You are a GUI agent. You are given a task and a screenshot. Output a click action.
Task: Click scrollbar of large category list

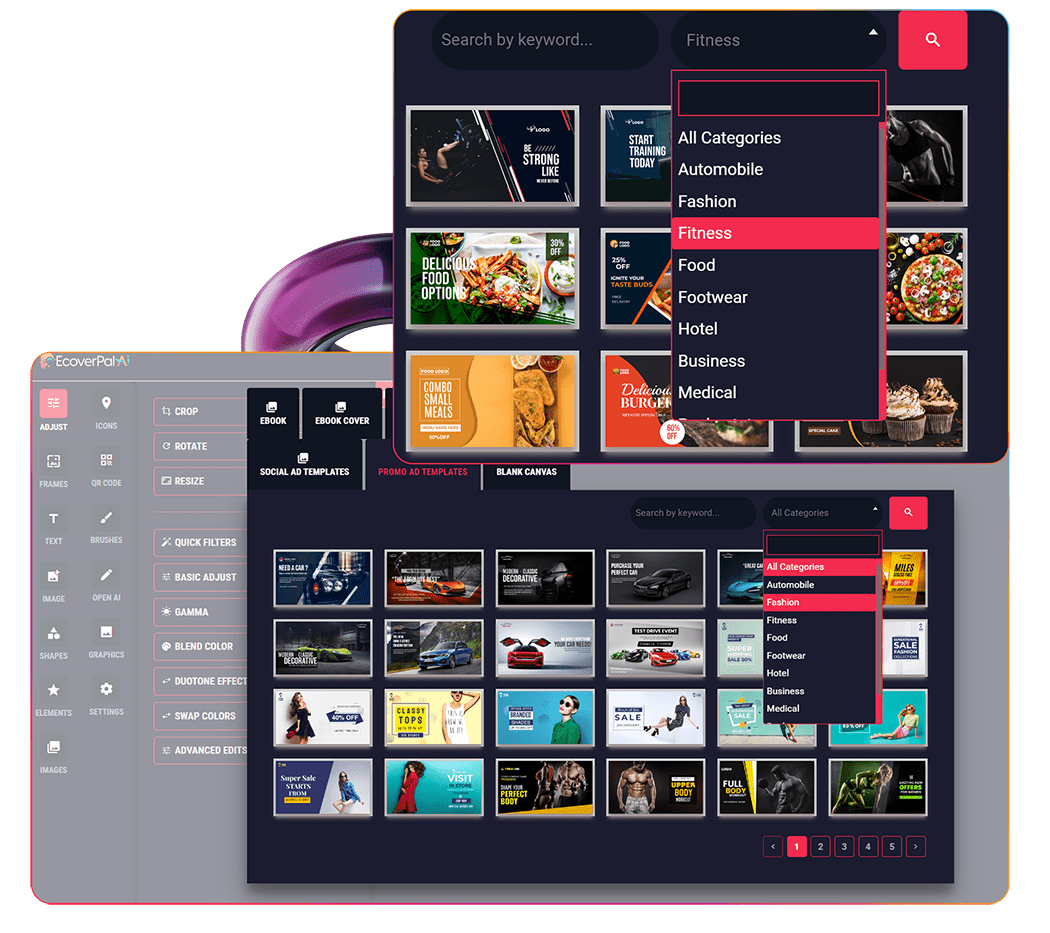tap(882, 248)
